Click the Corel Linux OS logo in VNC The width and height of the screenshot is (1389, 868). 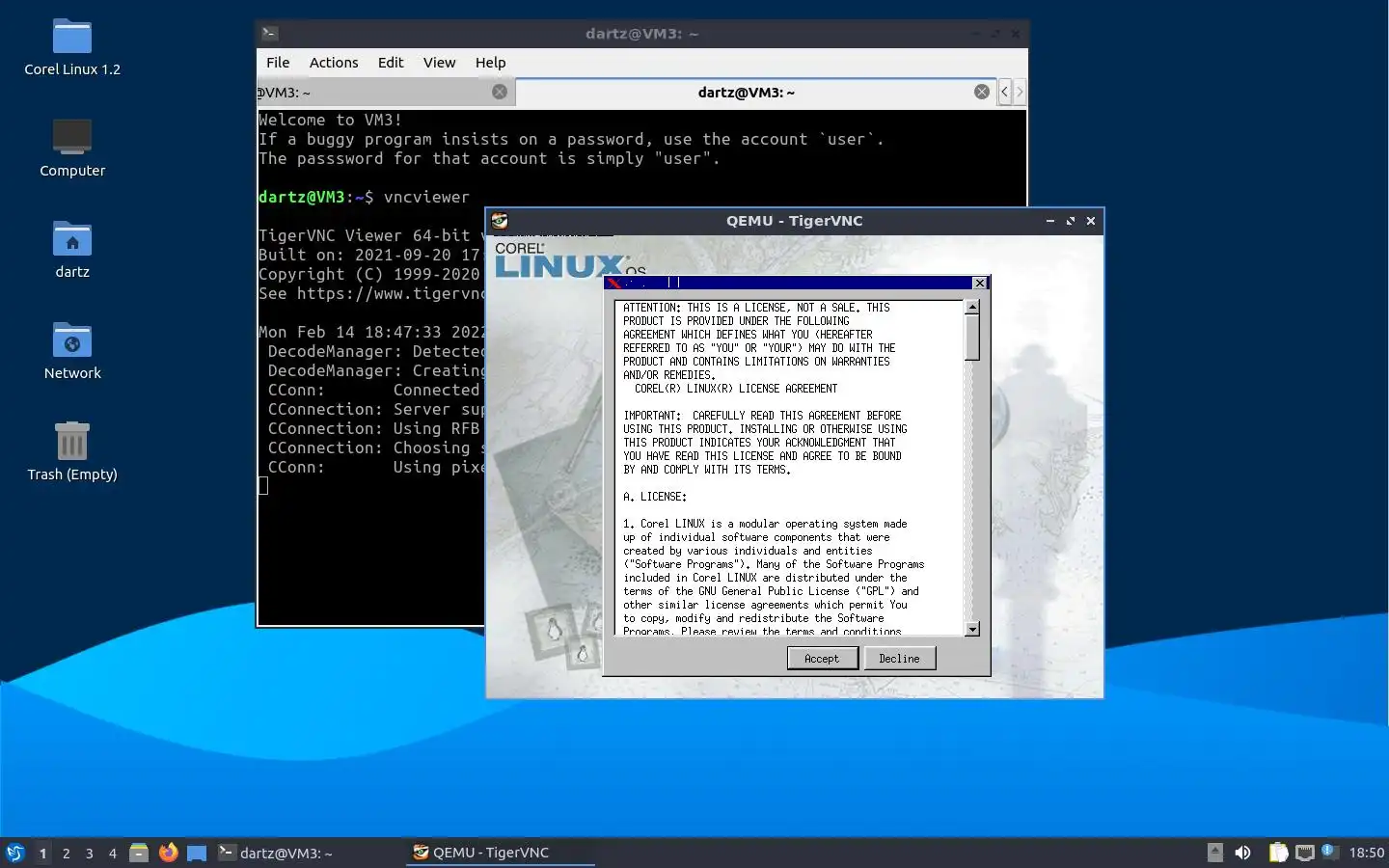(x=569, y=259)
